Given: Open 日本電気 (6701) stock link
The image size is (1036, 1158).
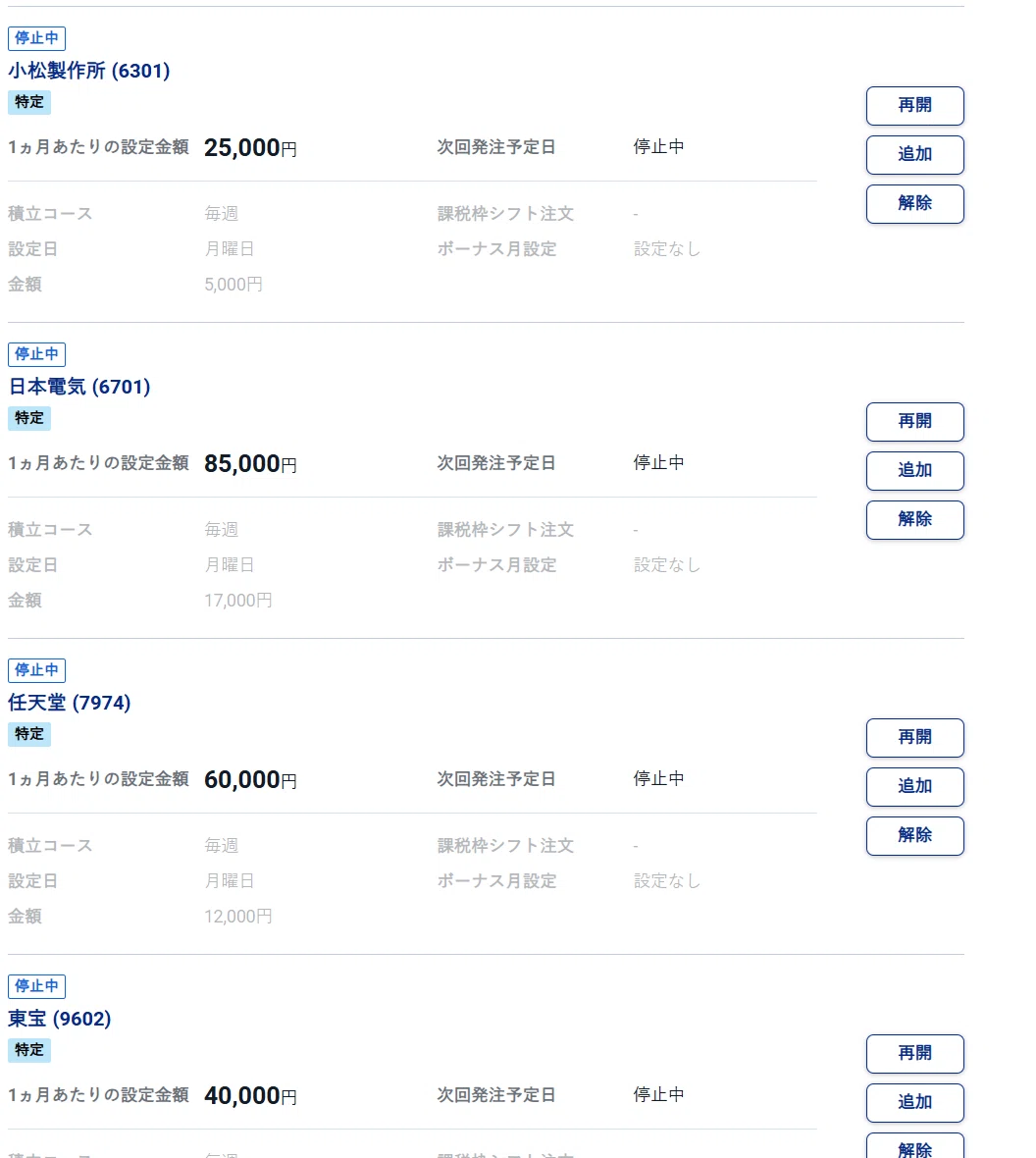Looking at the screenshot, I should [x=79, y=387].
